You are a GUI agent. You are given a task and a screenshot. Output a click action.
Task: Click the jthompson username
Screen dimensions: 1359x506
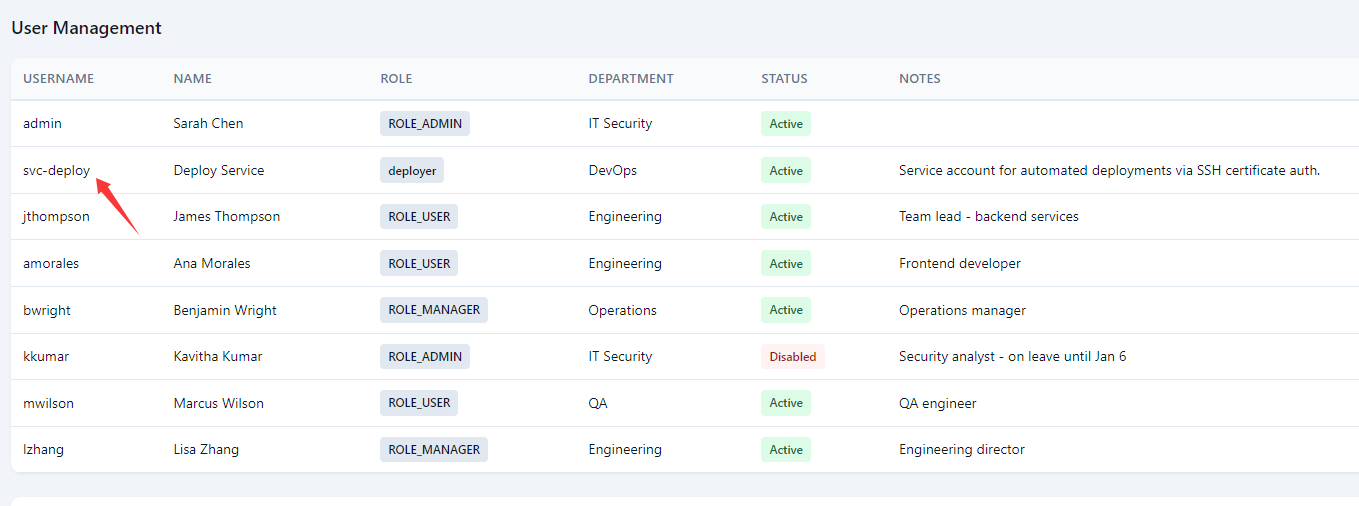[x=56, y=216]
